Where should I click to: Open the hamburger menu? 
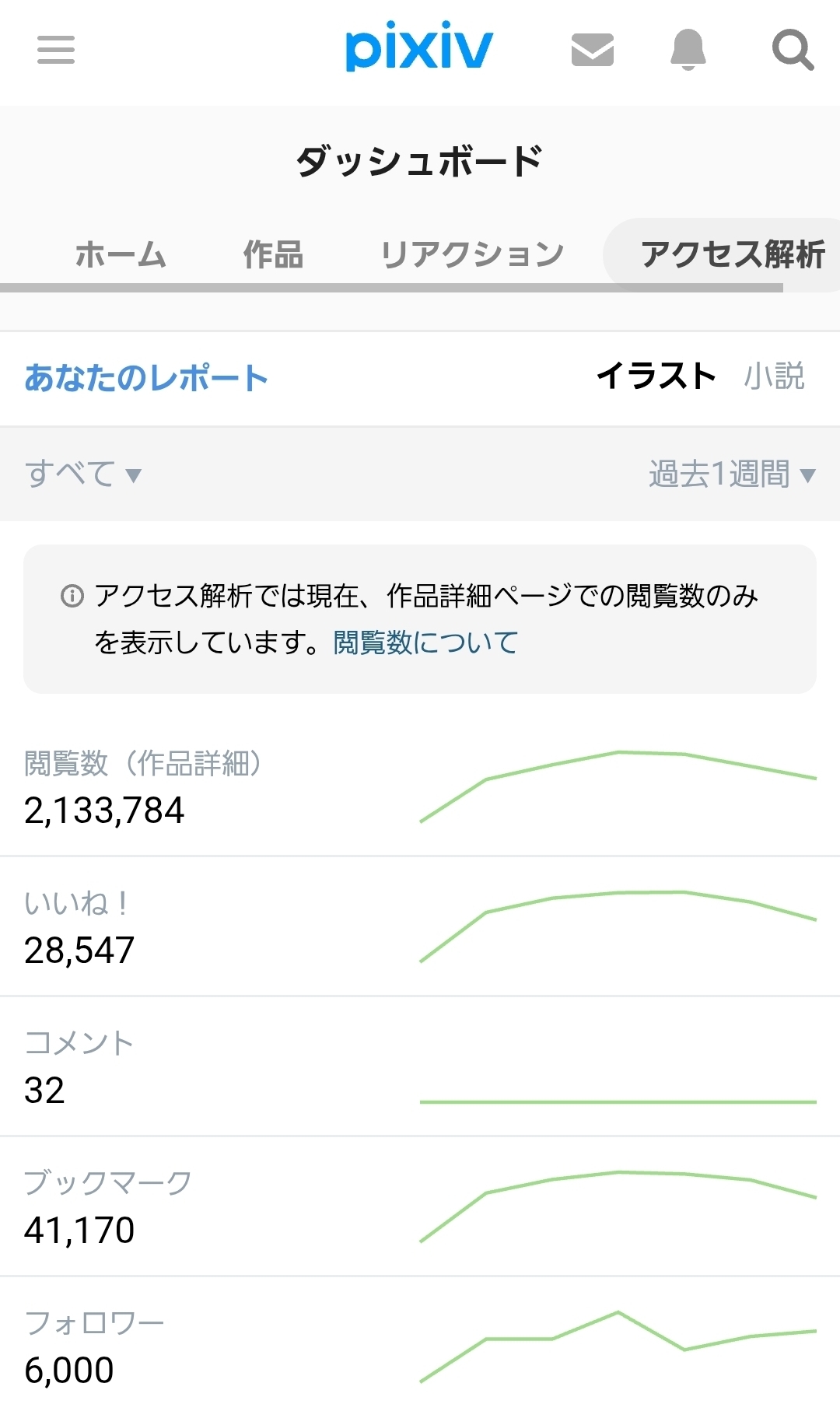click(56, 50)
